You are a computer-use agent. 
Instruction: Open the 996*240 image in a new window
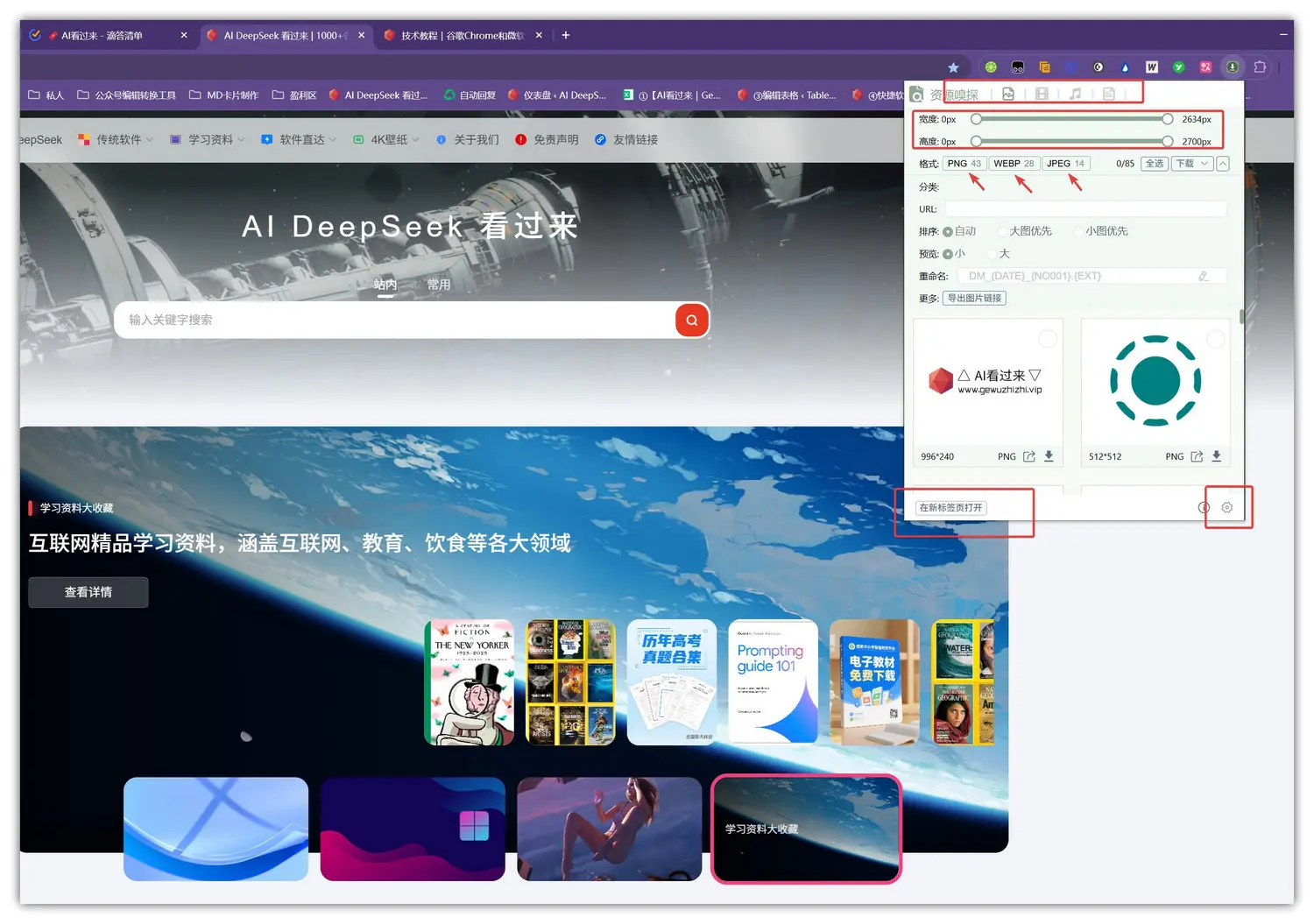coord(1029,456)
